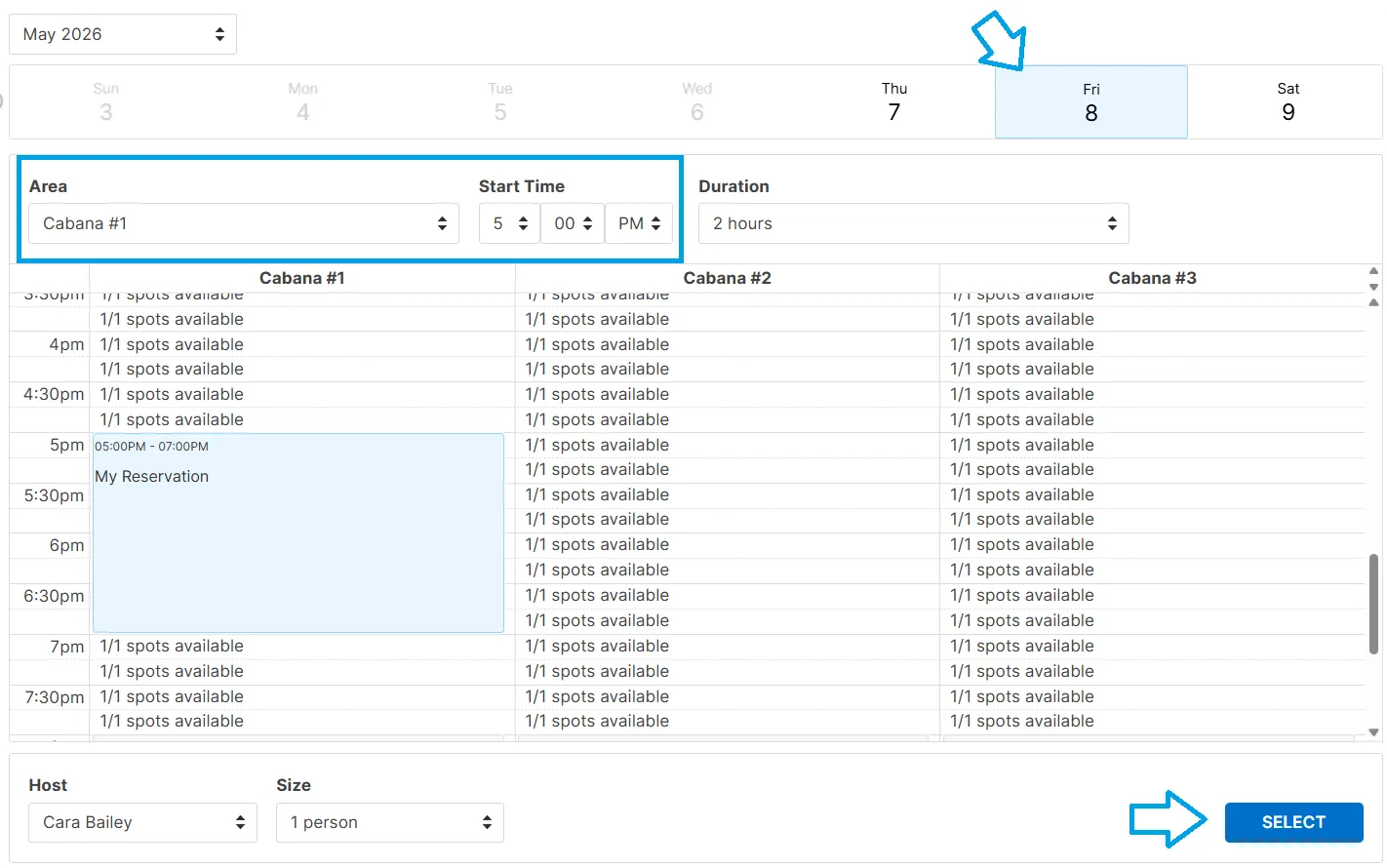This screenshot has height=868, width=1387.
Task: Click the blue SELECT button
Action: [x=1293, y=822]
